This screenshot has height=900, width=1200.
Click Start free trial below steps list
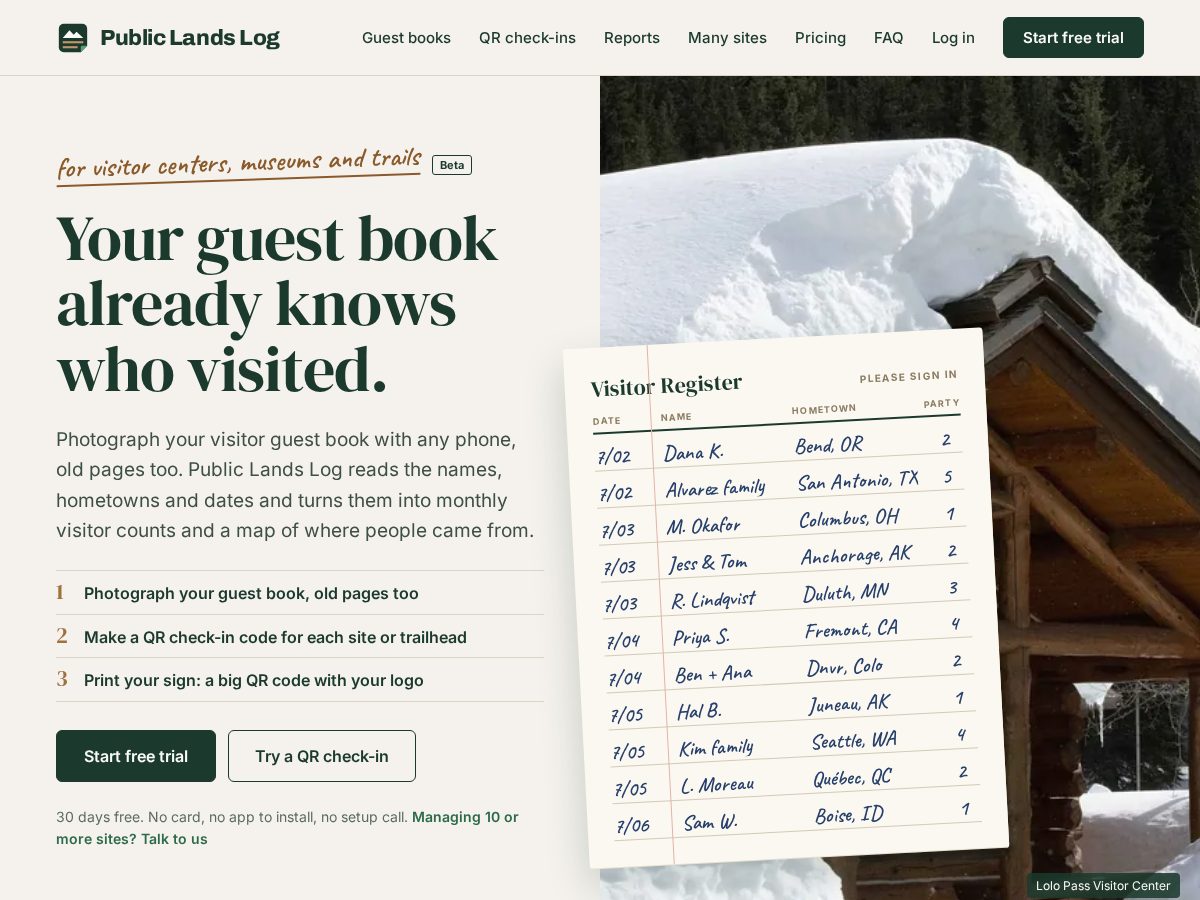136,756
